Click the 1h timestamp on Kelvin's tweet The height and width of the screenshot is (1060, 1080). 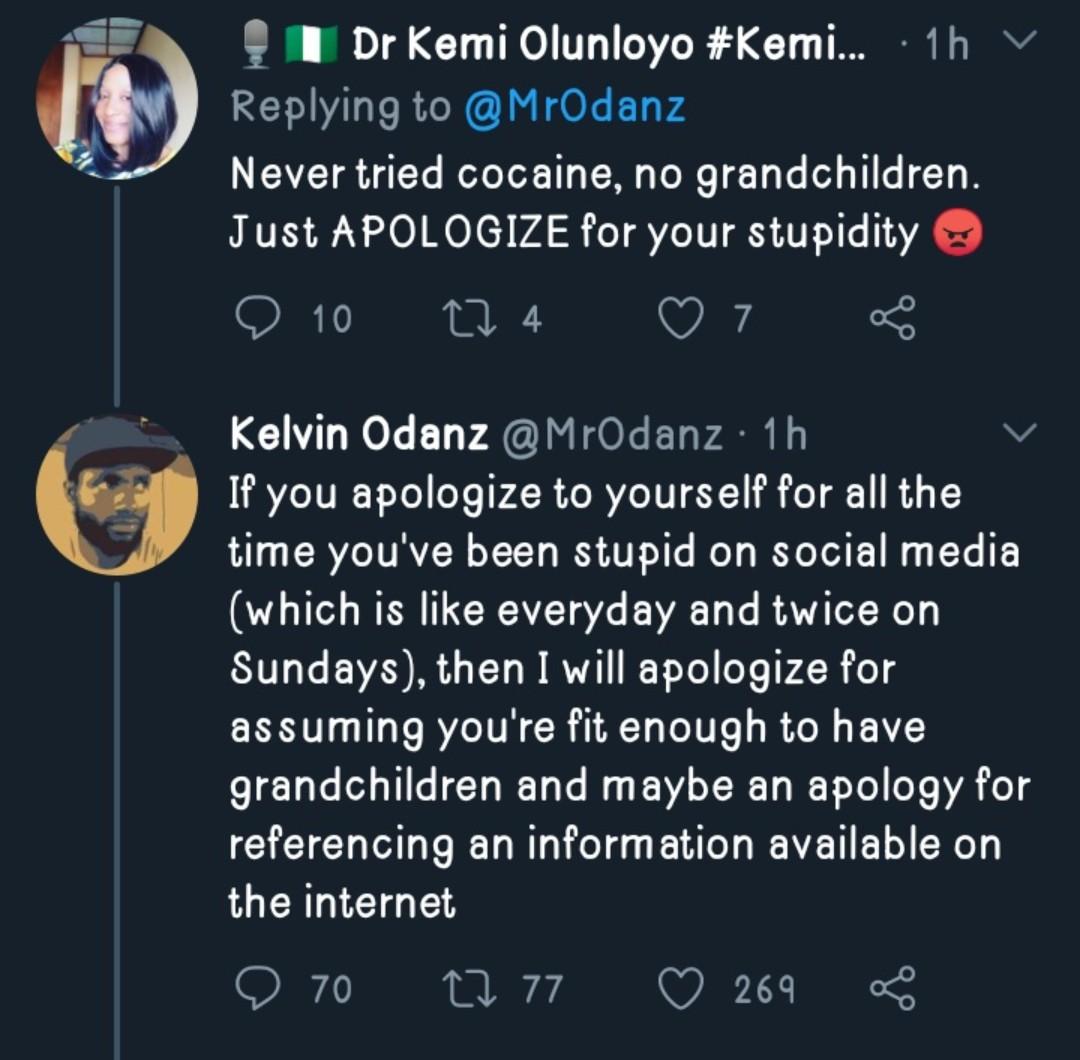coord(784,434)
